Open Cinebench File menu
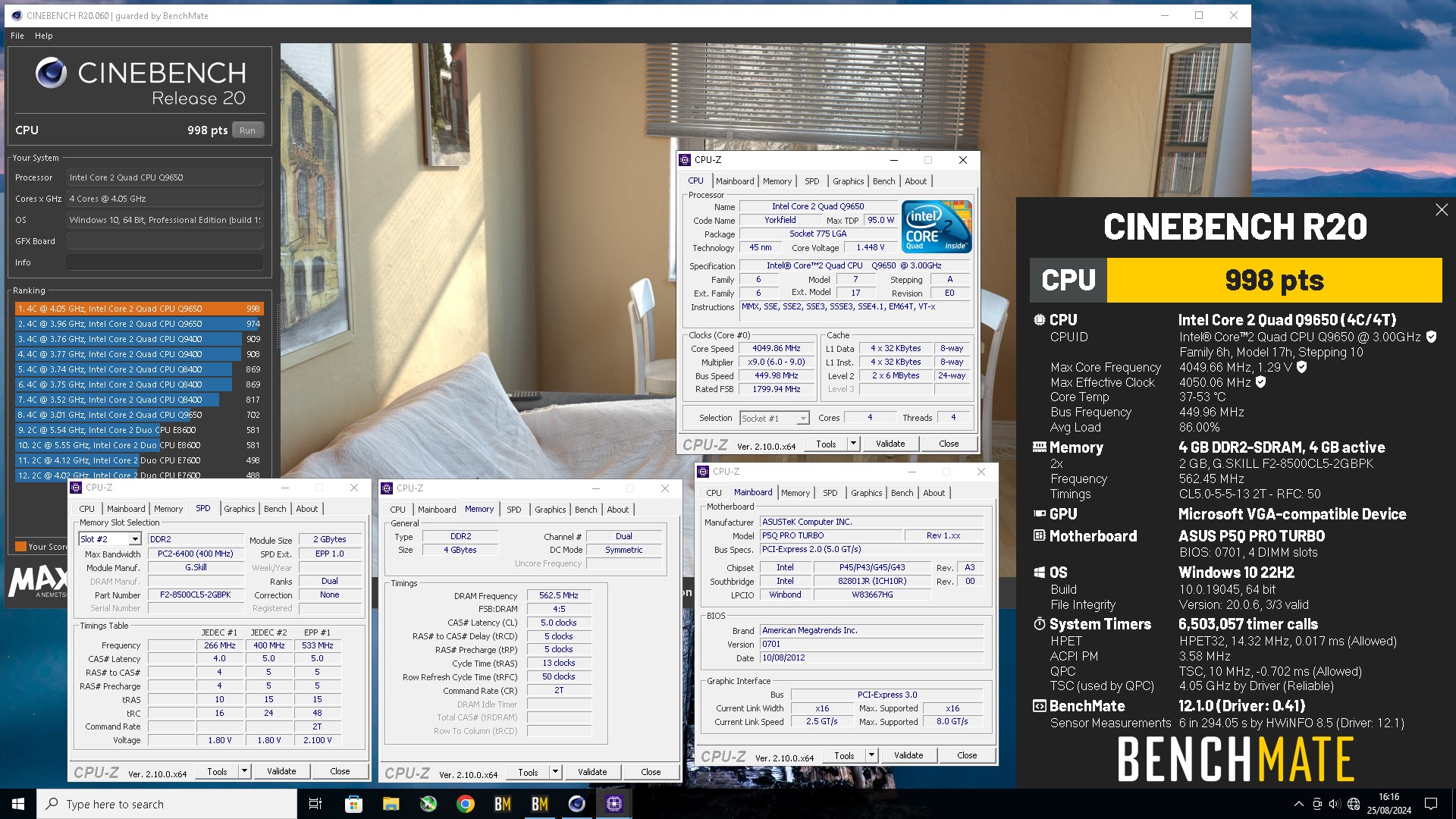 coord(17,36)
